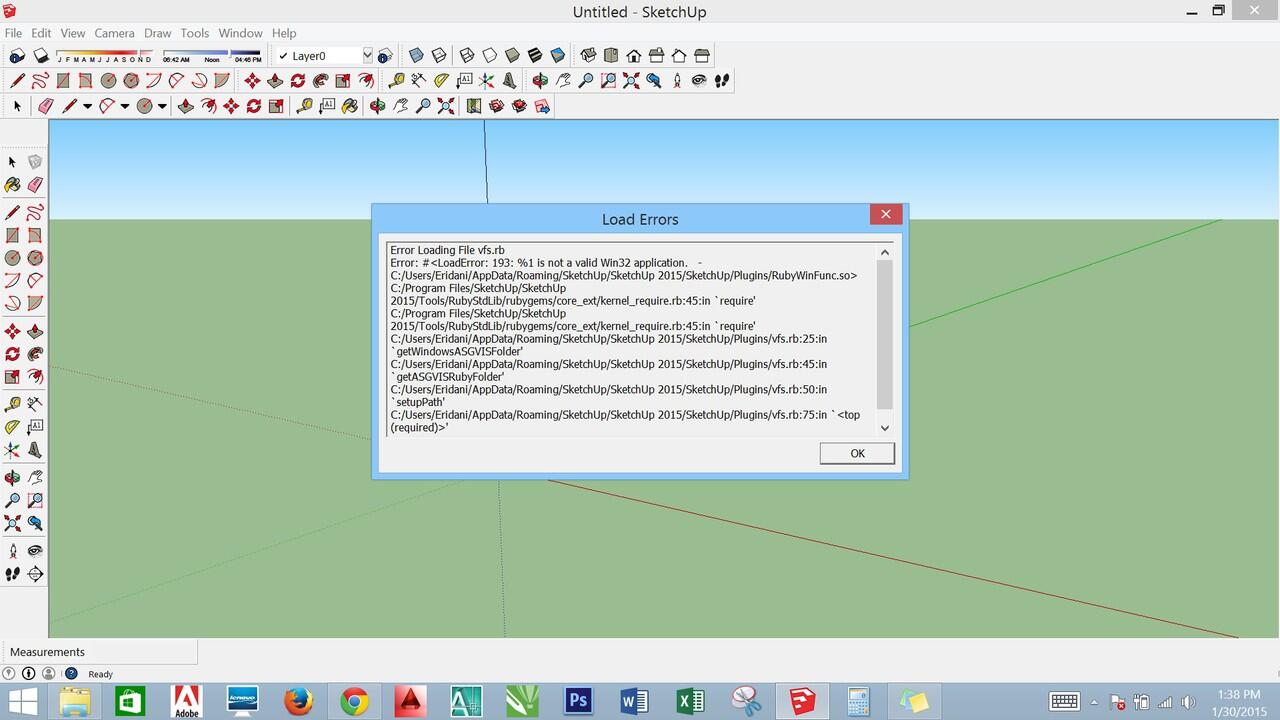Screen dimensions: 1280x720
Task: Toggle Show/Hide Shadows button
Action: (x=40, y=56)
